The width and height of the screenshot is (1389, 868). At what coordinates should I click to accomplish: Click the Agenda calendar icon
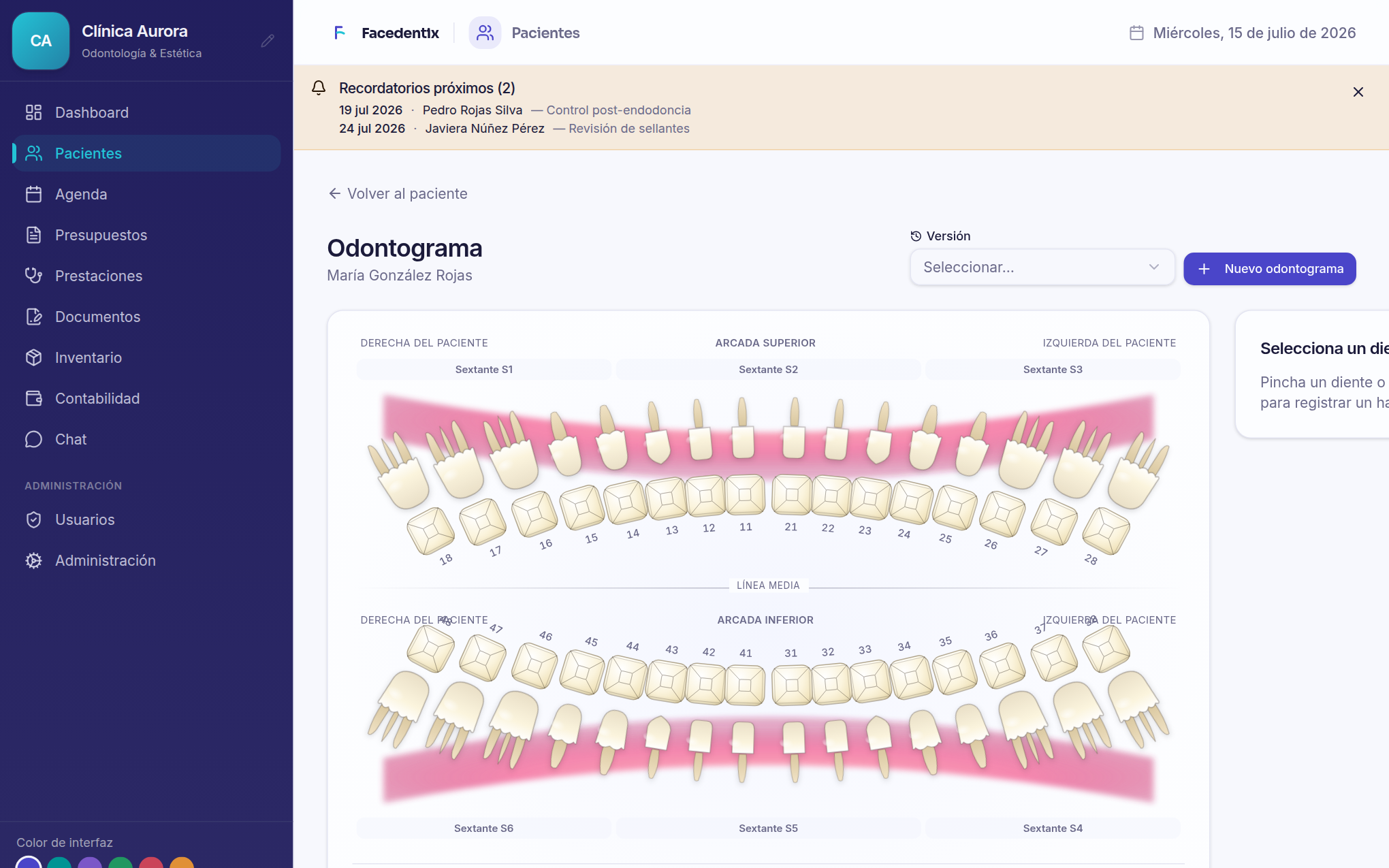(33, 194)
